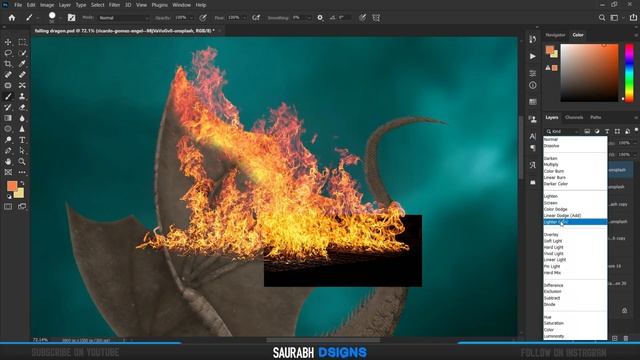Open the Kind filter dropdown in Layers
Viewport: 640px width, 360px height.
click(563, 131)
